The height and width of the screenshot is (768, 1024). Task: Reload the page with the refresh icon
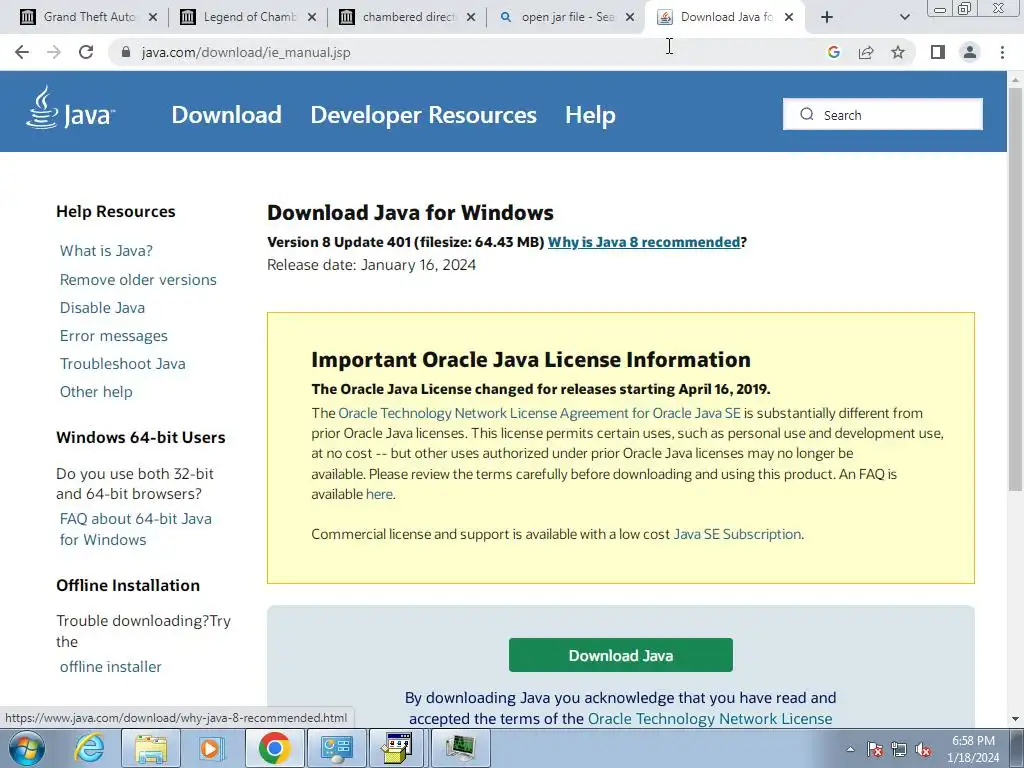86,52
